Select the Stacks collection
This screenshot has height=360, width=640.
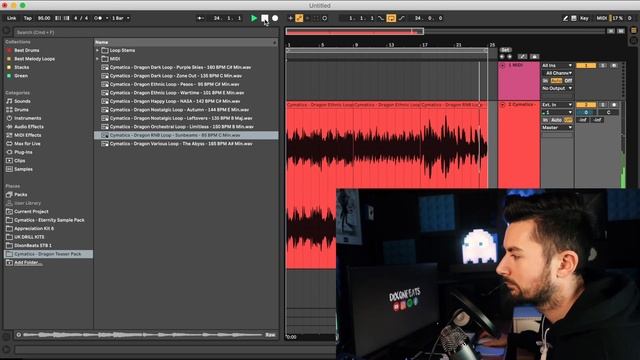[21, 67]
